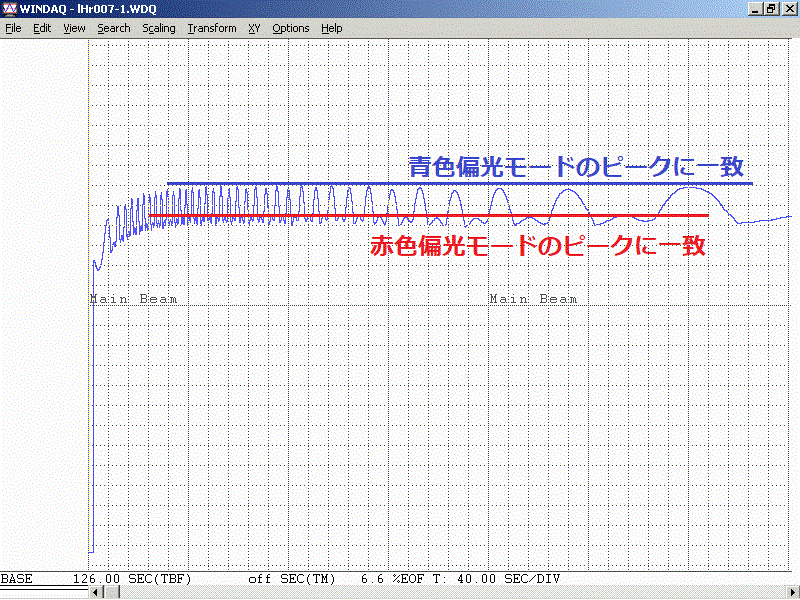
Task: Click the WINDAQ title bar text
Action: click(x=88, y=9)
